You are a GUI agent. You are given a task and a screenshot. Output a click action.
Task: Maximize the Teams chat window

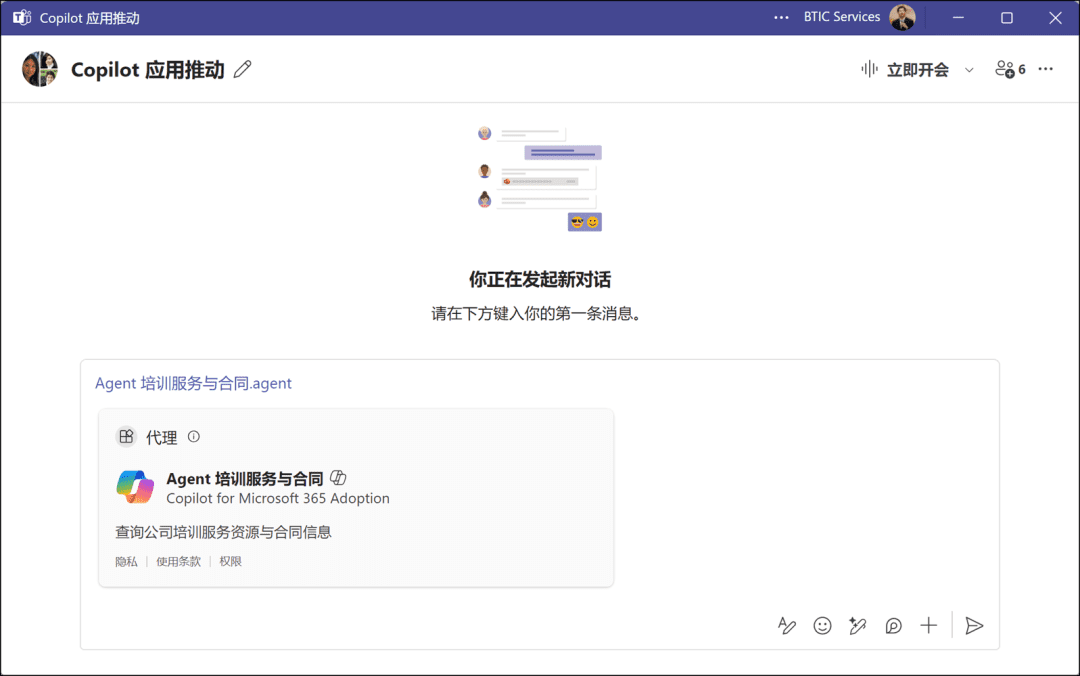click(1007, 17)
